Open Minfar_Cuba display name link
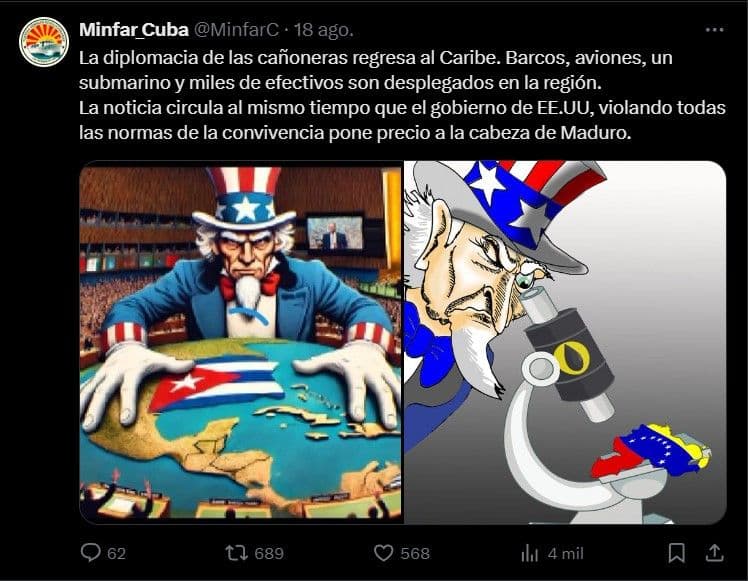Image resolution: width=748 pixels, height=581 pixels. tap(134, 30)
